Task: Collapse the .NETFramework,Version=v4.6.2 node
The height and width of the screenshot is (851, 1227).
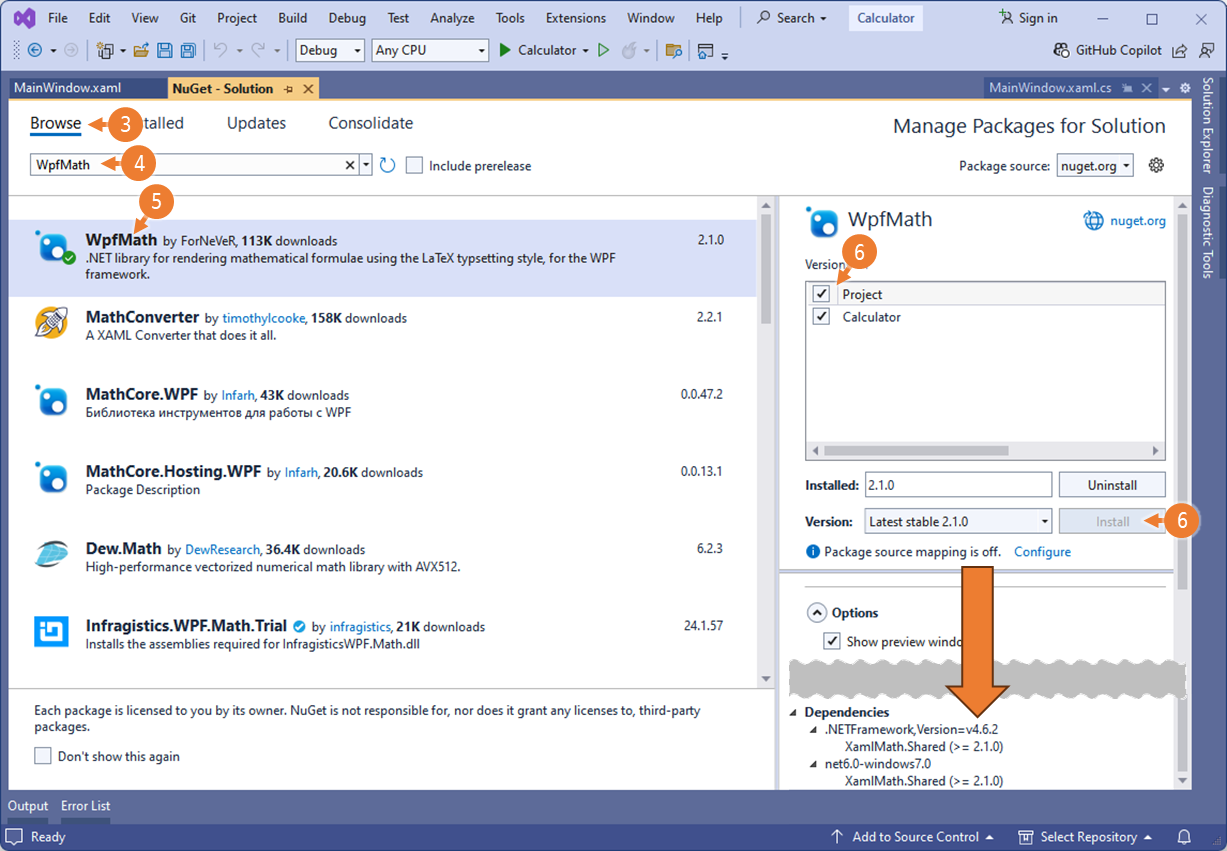Action: 814,730
